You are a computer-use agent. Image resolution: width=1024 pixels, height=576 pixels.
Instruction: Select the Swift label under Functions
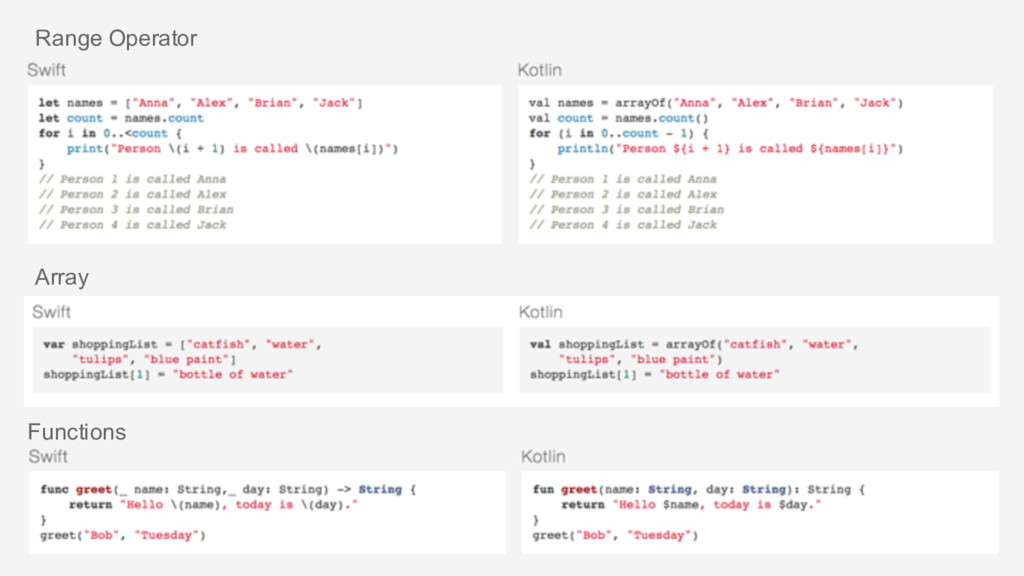48,456
